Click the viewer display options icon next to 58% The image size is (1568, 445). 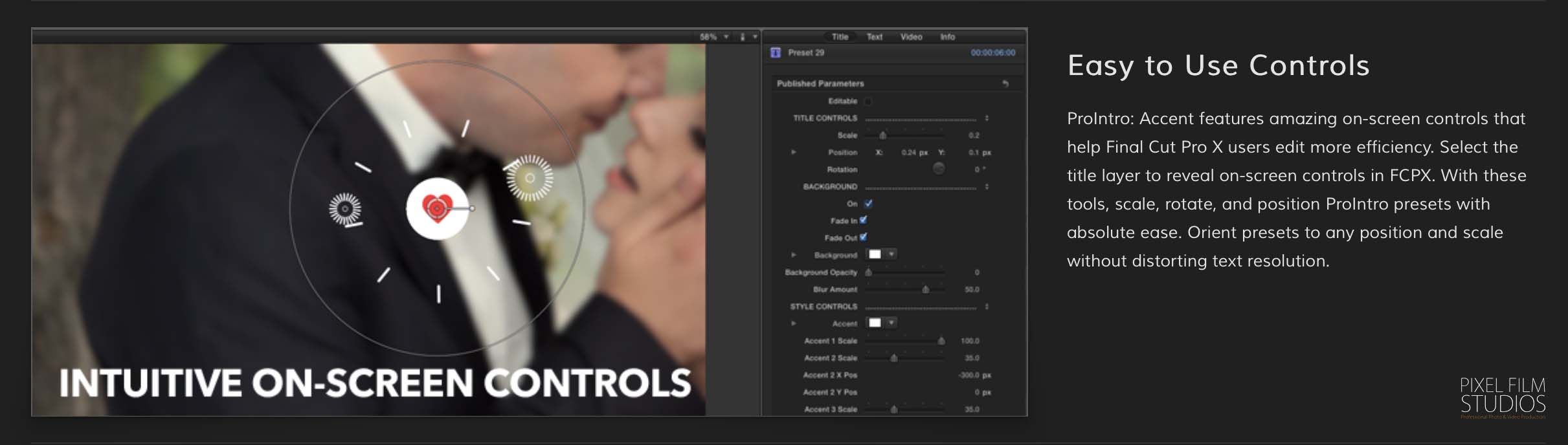pos(743,37)
